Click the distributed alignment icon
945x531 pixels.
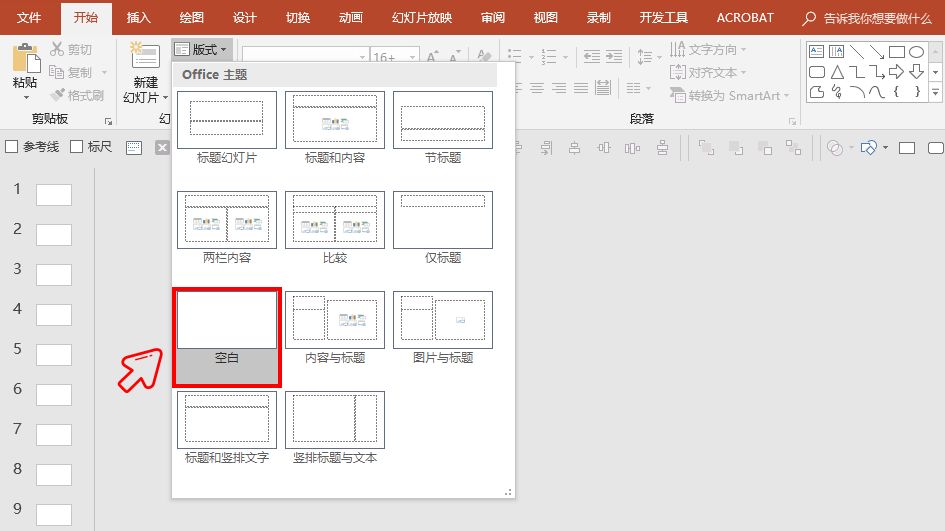(603, 88)
